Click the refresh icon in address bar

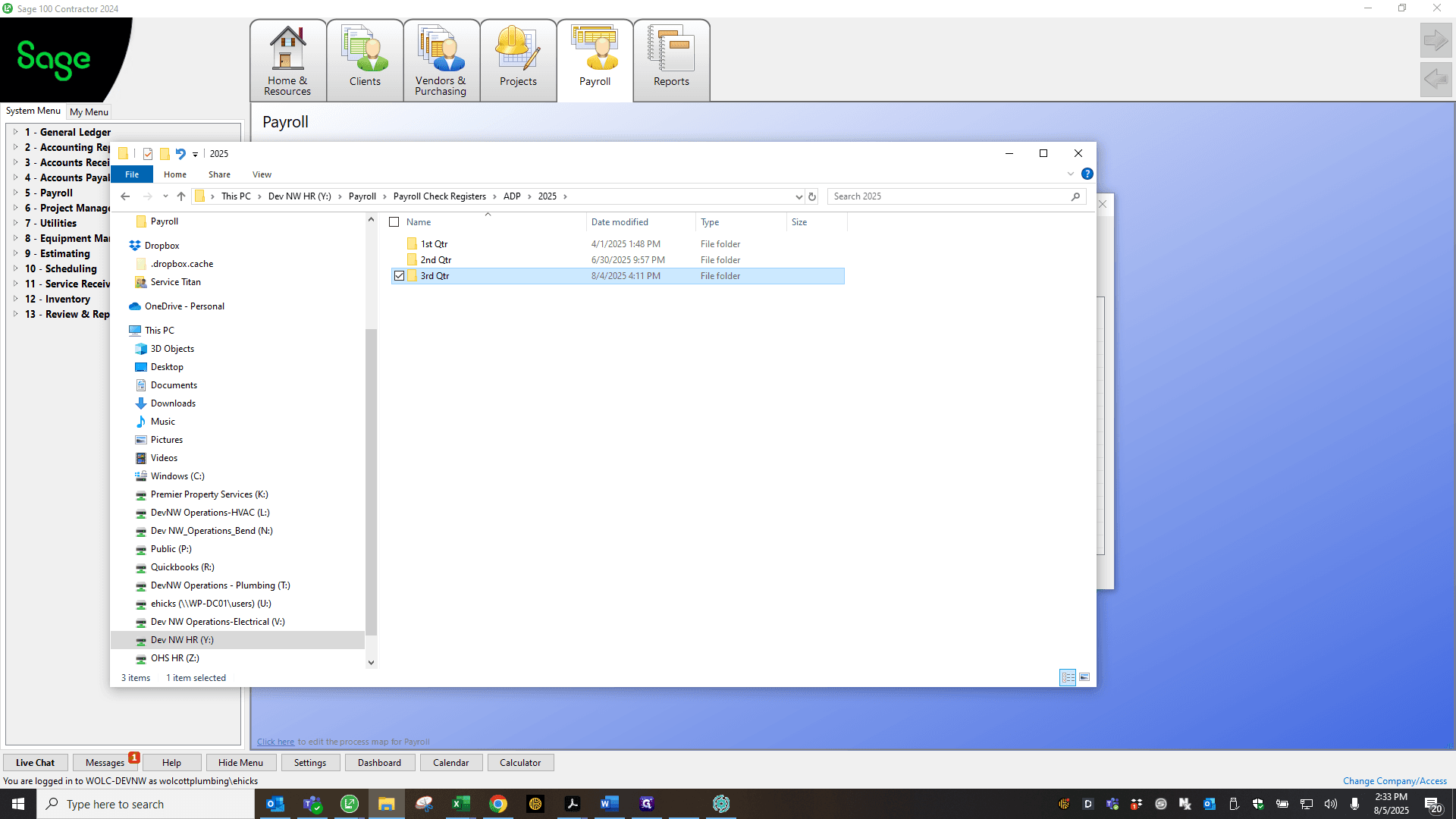click(812, 196)
